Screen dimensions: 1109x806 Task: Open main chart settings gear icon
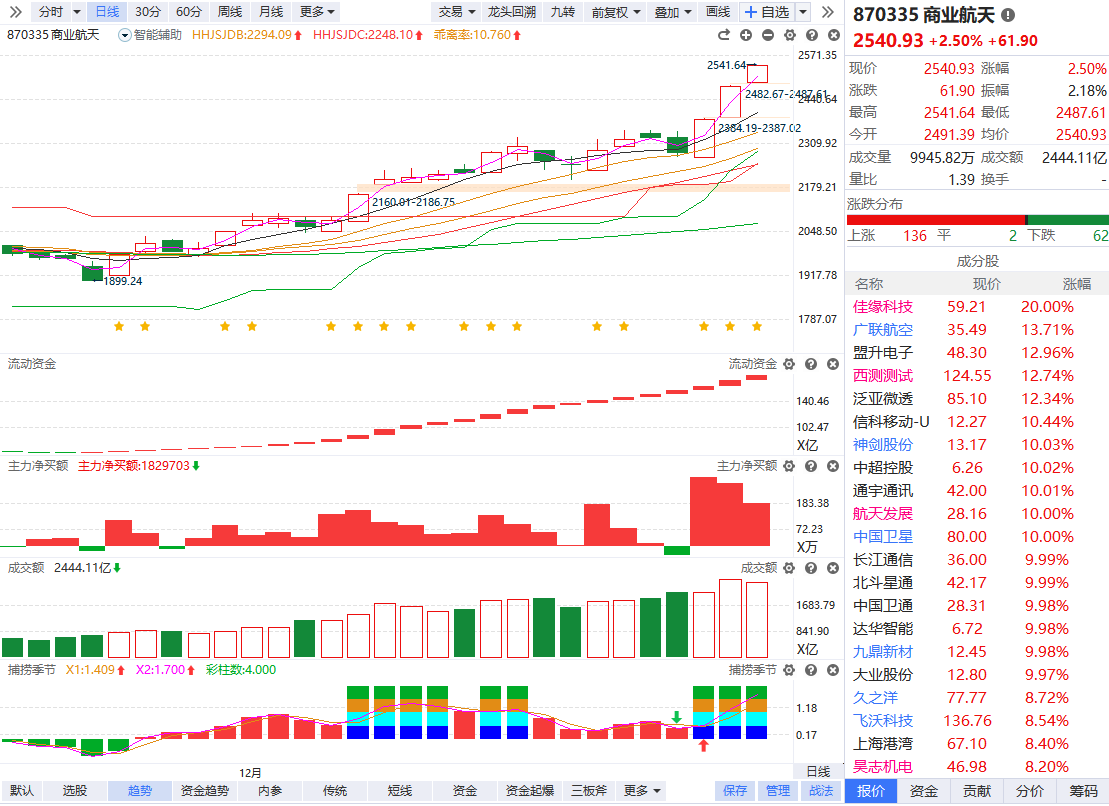click(x=788, y=35)
